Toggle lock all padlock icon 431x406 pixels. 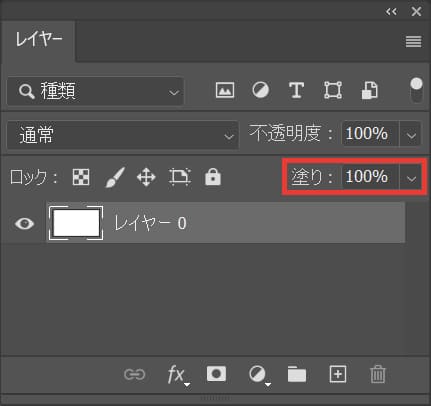[x=213, y=176]
